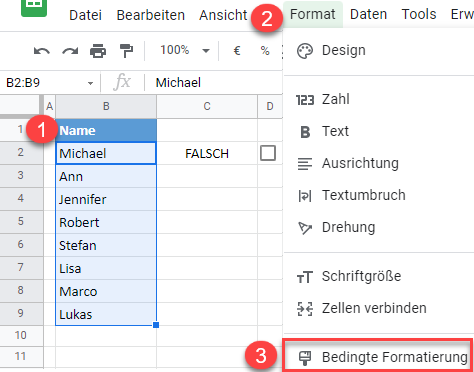Click the Undo arrow icon
The image size is (474, 372).
(42, 51)
